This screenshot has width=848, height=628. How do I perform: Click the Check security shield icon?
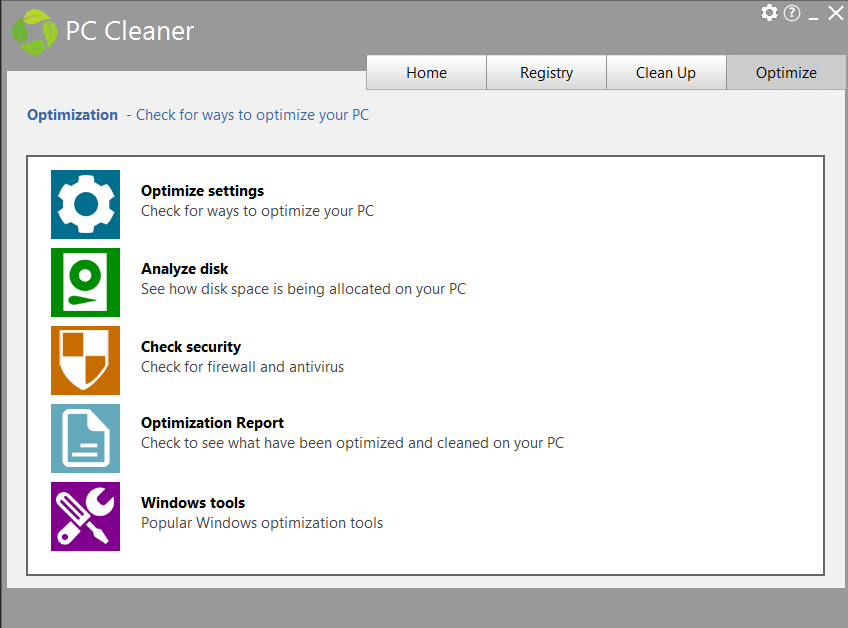coord(85,361)
